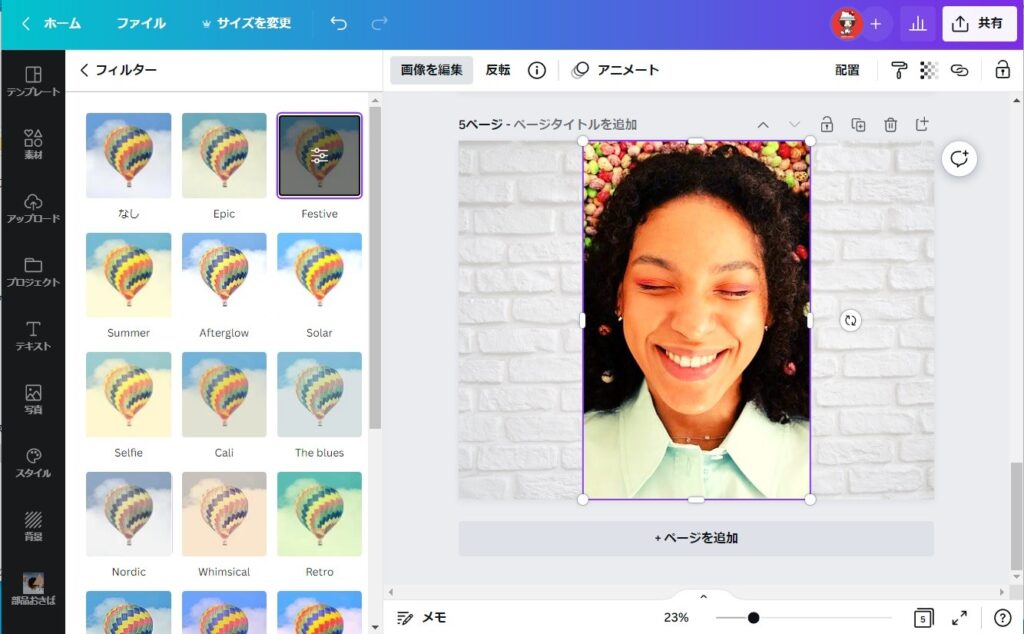
Task: Click the 反転 flip option
Action: pos(498,70)
